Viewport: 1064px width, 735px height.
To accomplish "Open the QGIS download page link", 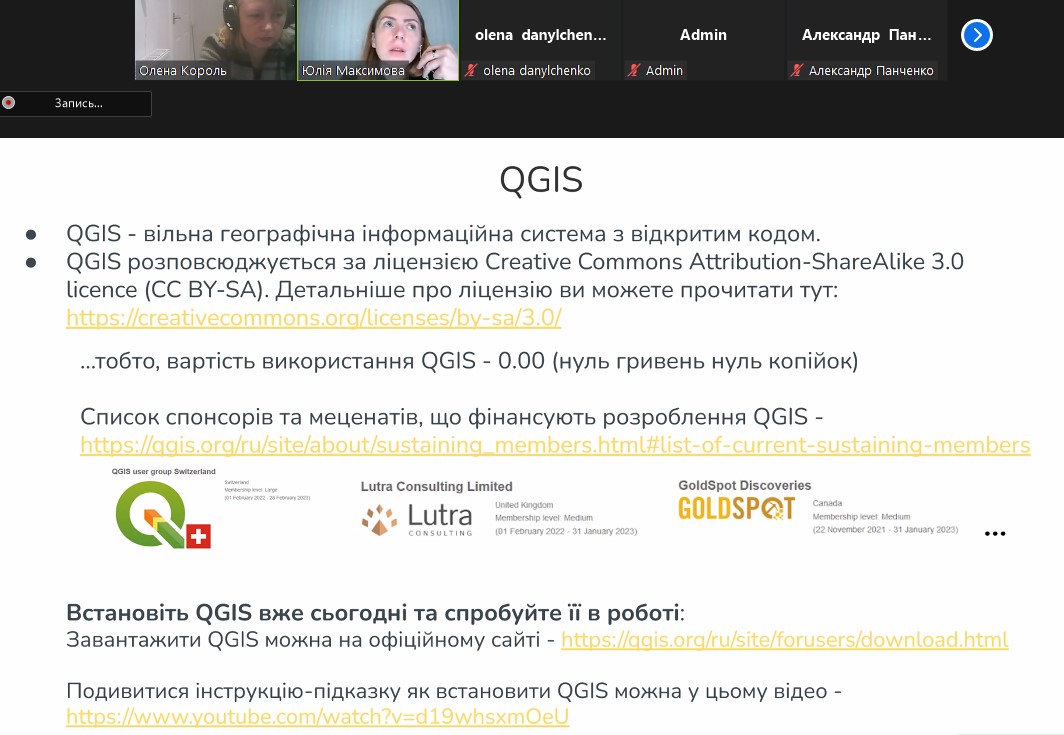I will click(784, 640).
